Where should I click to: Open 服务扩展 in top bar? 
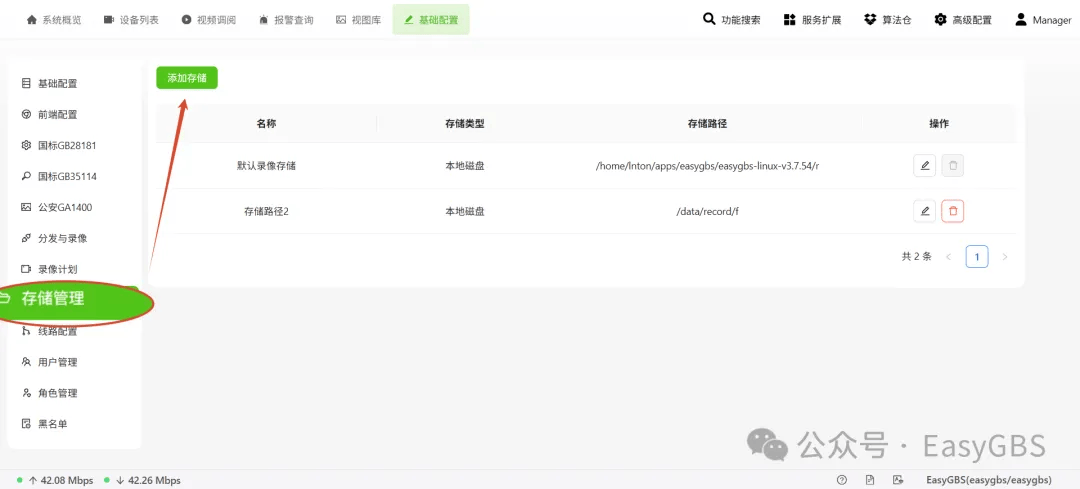tap(813, 20)
